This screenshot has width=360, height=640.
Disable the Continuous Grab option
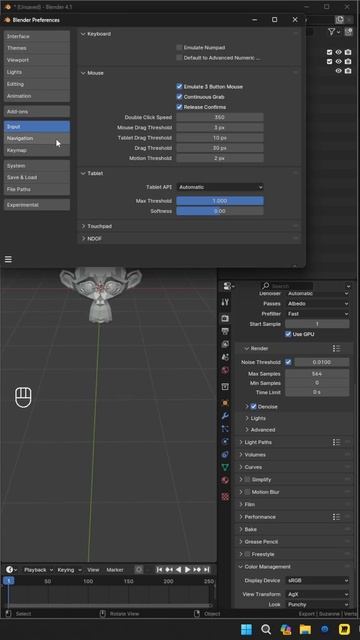tap(179, 97)
